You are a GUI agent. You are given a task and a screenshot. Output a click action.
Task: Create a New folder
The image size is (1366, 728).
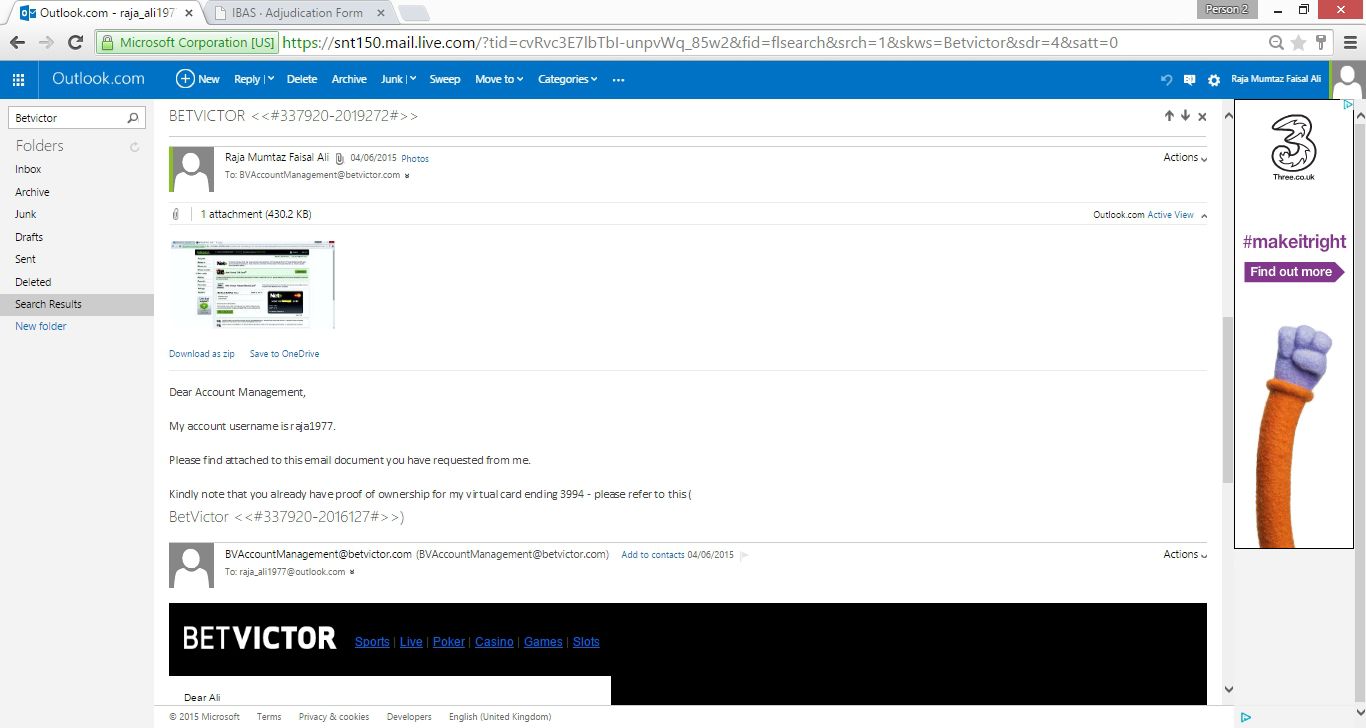pos(41,326)
